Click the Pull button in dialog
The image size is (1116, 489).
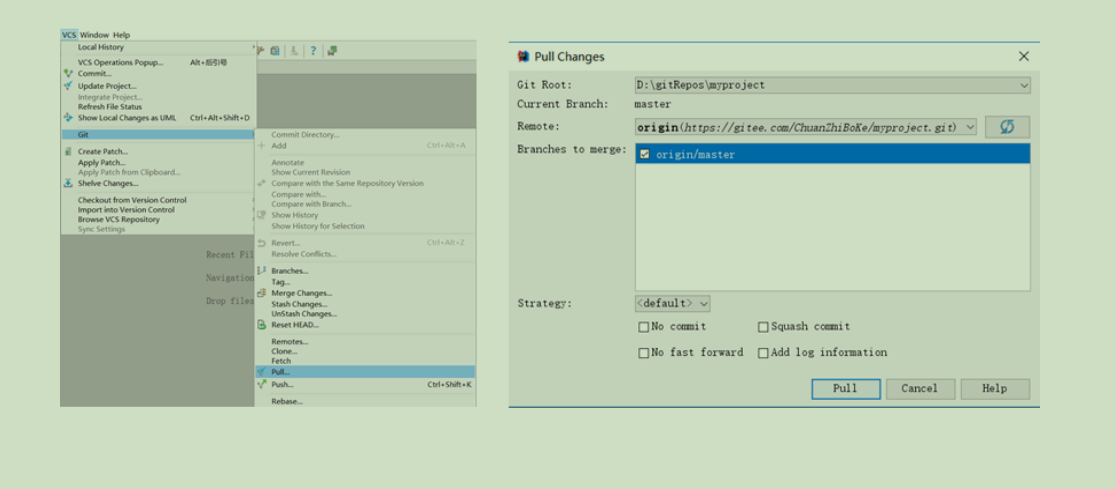point(846,389)
